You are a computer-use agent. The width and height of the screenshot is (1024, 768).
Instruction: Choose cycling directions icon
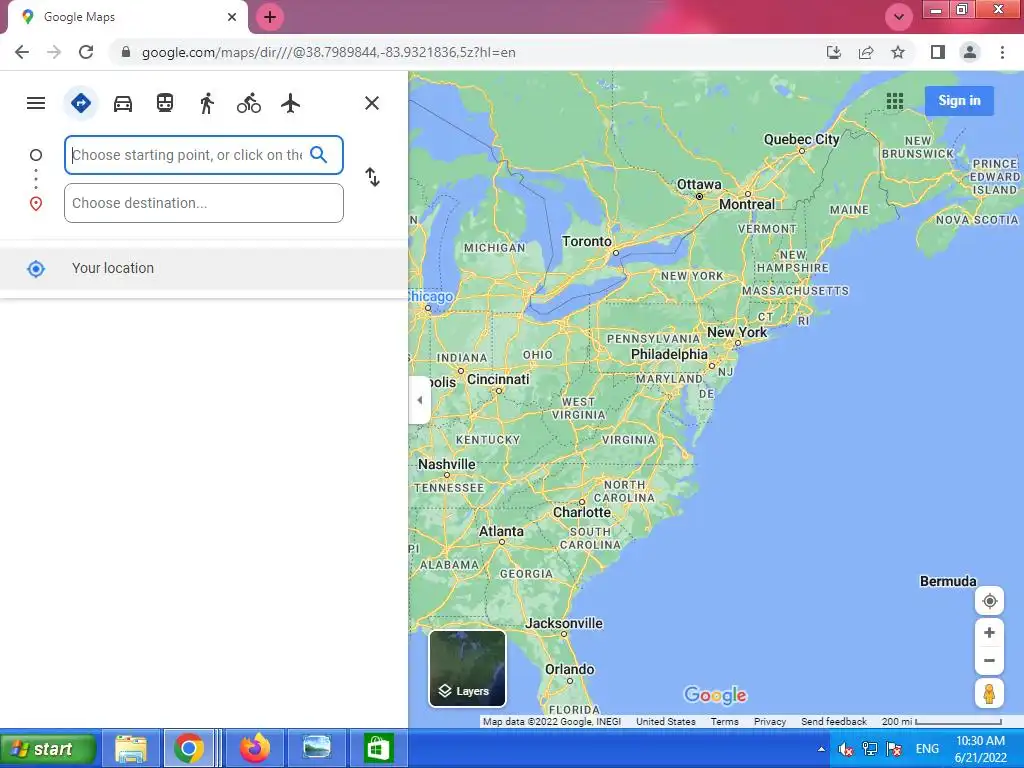click(249, 103)
